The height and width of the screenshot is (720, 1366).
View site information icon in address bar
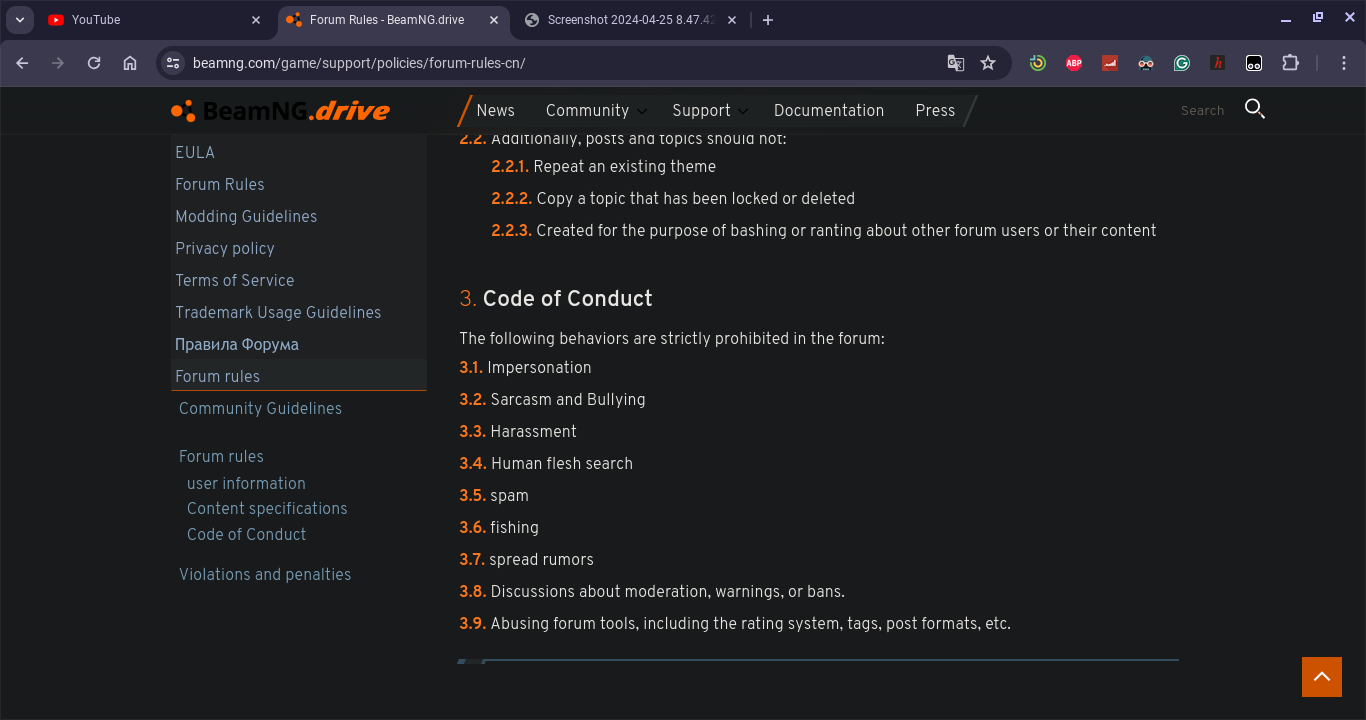tap(173, 63)
